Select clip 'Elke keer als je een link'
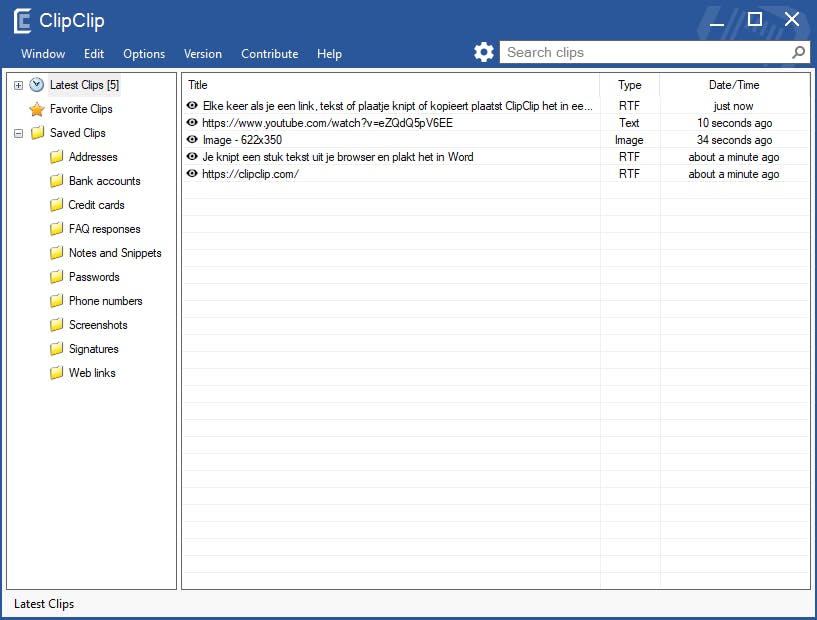The height and width of the screenshot is (620, 817). click(398, 106)
